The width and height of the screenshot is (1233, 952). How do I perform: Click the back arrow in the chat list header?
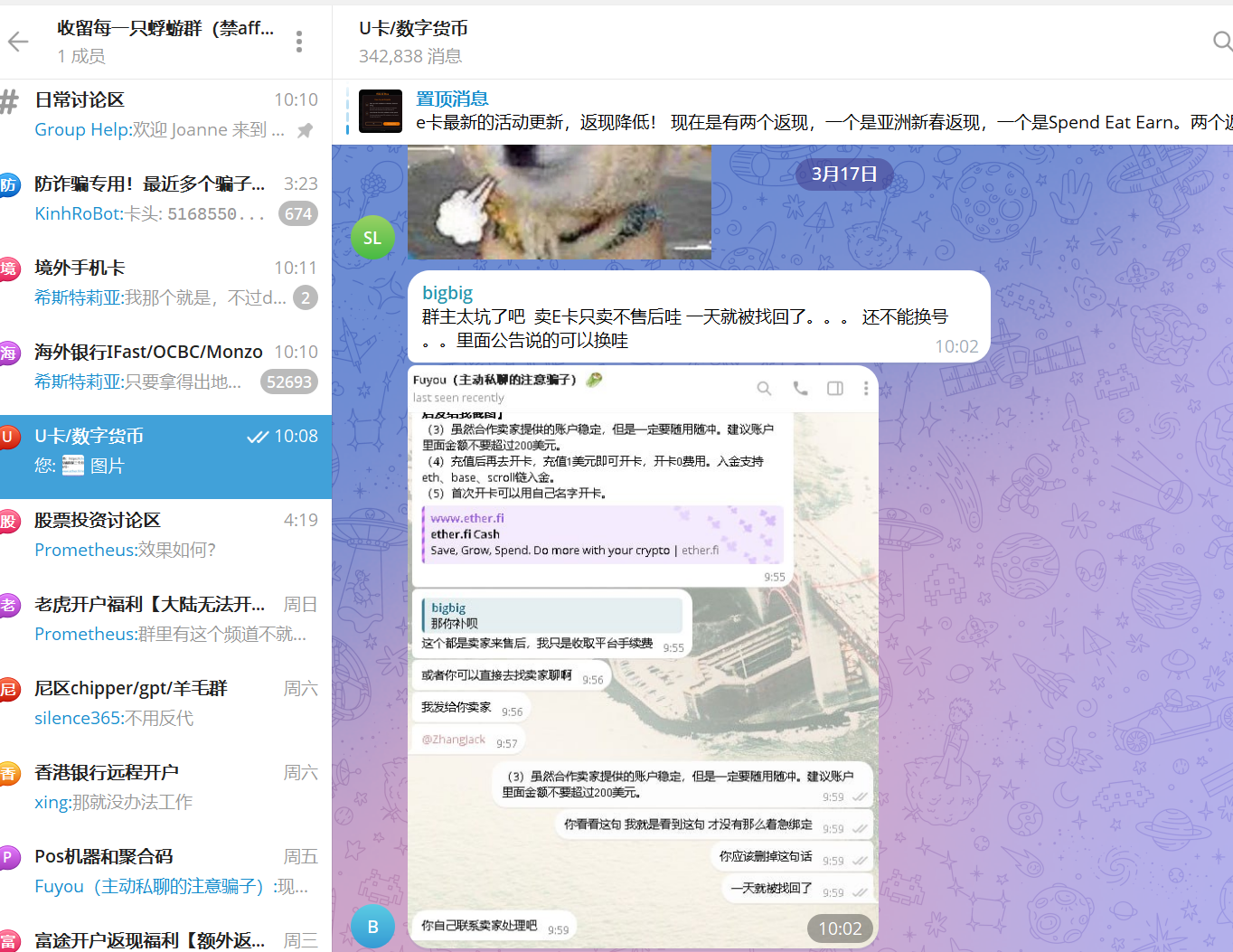(16, 41)
